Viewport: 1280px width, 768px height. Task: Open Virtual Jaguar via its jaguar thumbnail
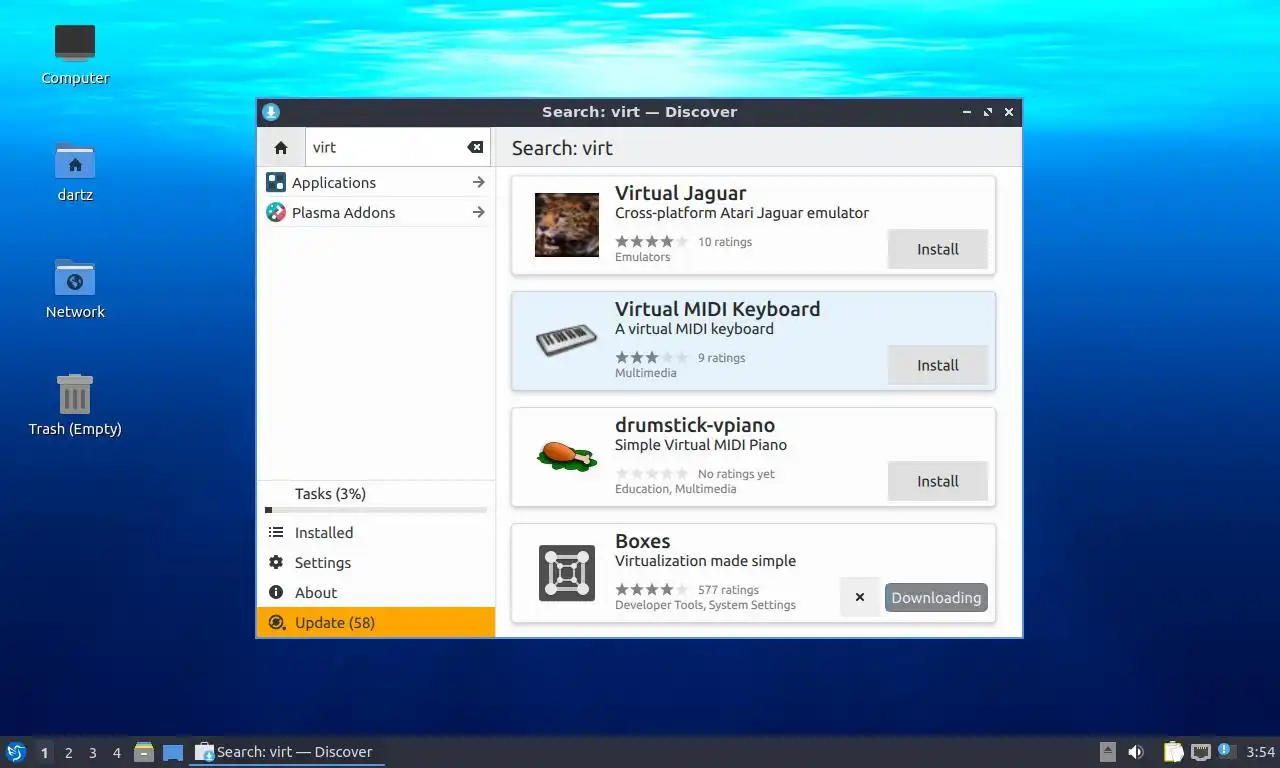567,225
